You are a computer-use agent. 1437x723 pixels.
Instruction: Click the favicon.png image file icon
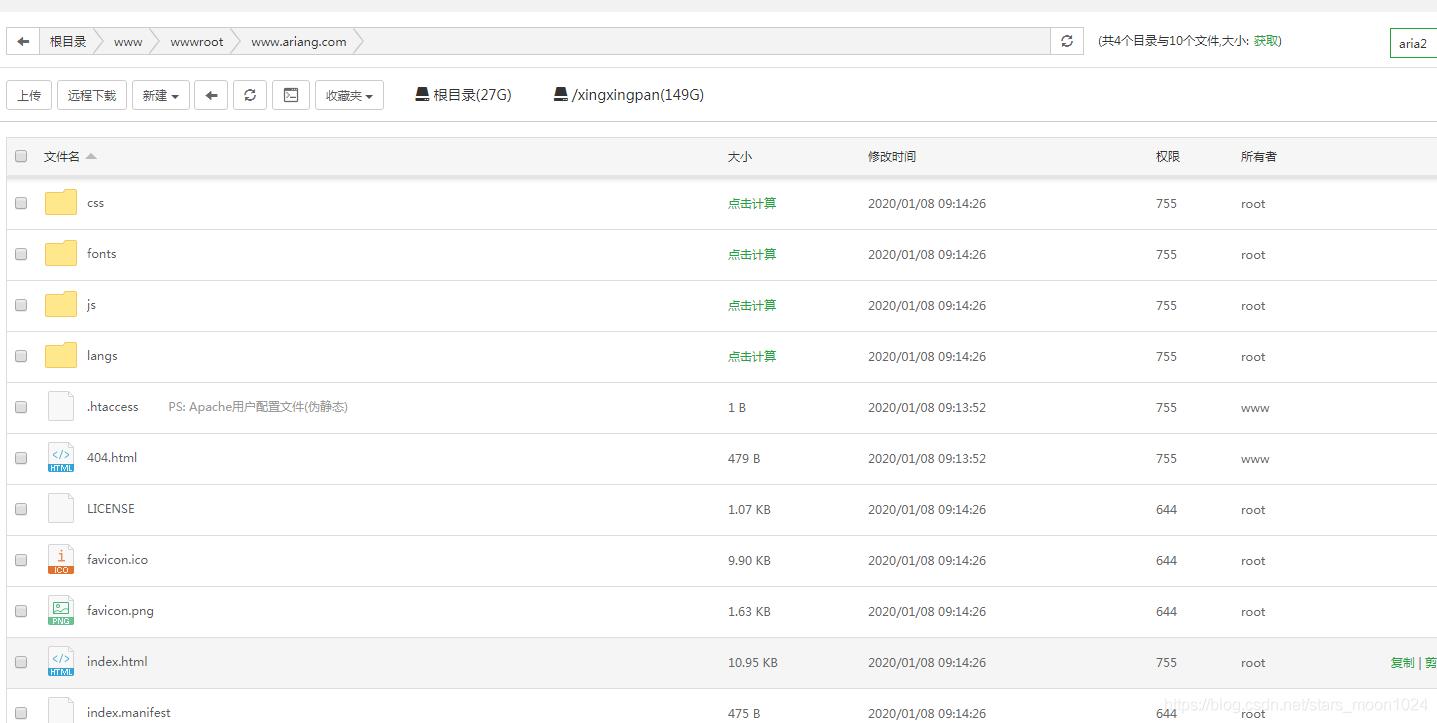pos(60,611)
